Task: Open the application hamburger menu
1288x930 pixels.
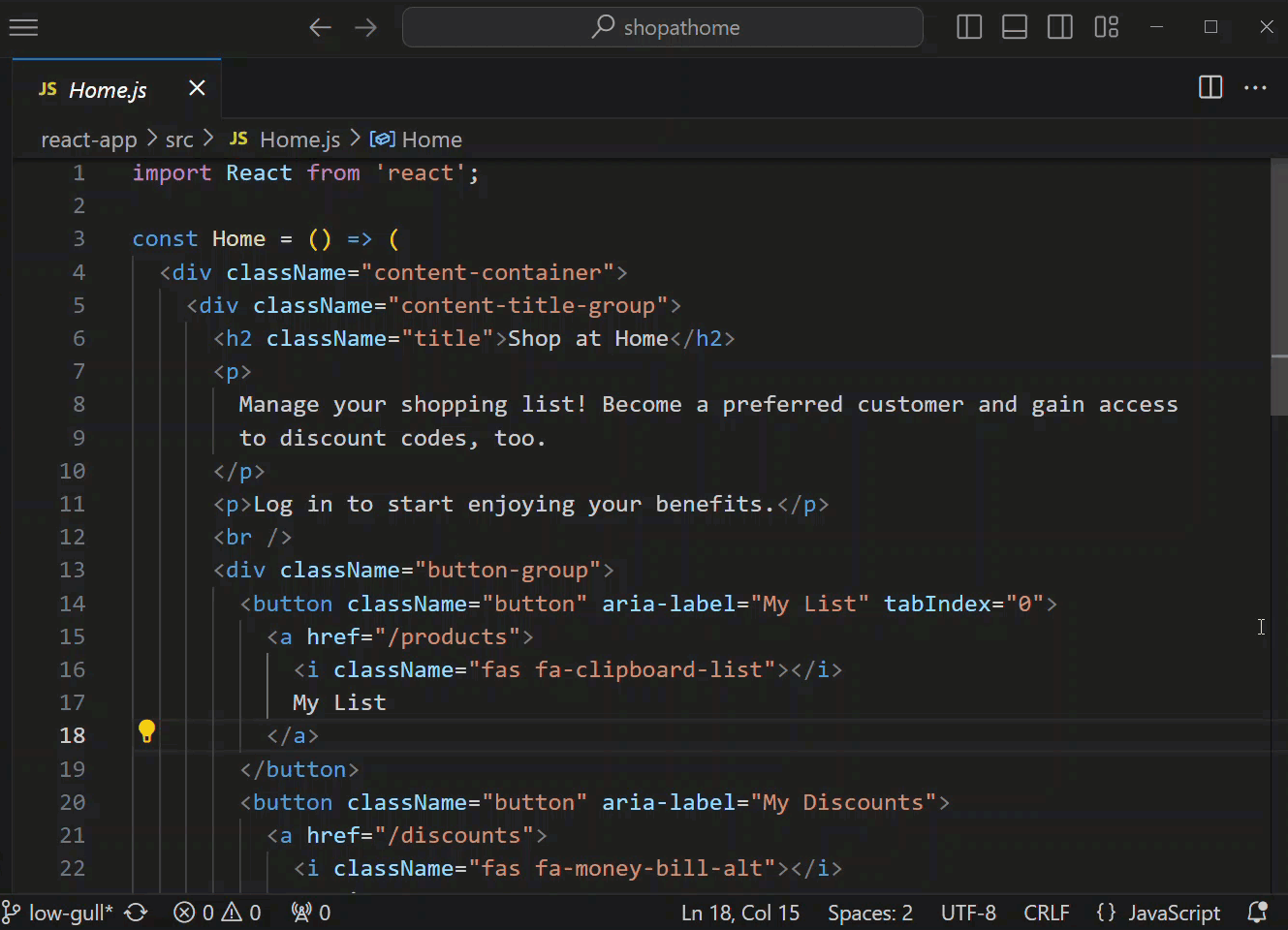Action: point(23,27)
